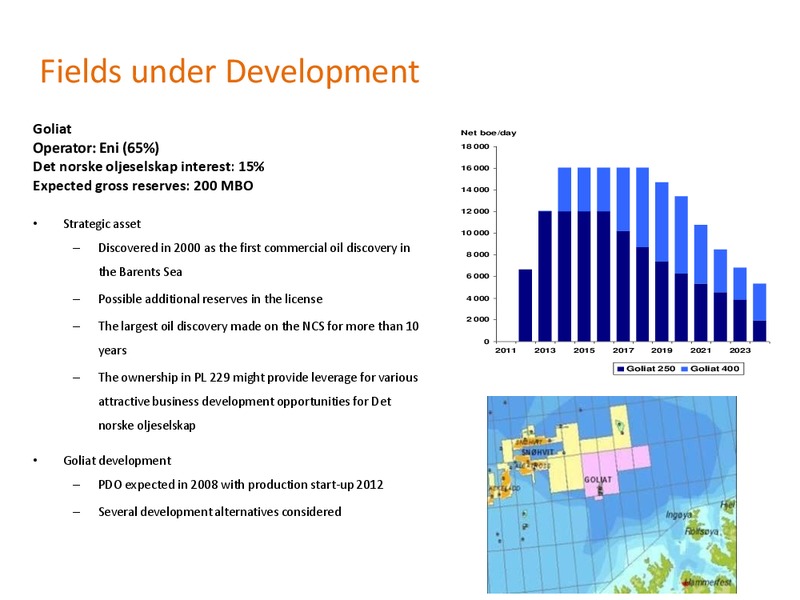
Task: Click the '2023' x-axis label
Action: click(740, 351)
